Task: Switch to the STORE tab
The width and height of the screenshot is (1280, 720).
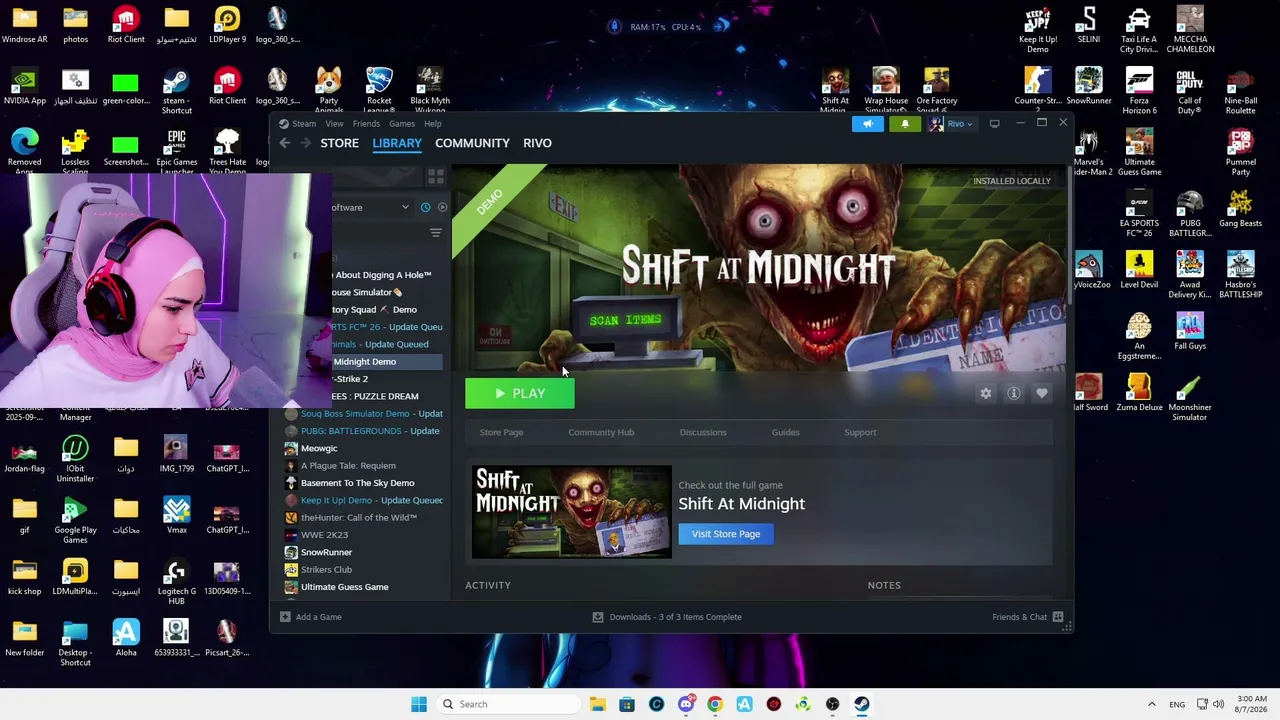Action: pos(339,143)
